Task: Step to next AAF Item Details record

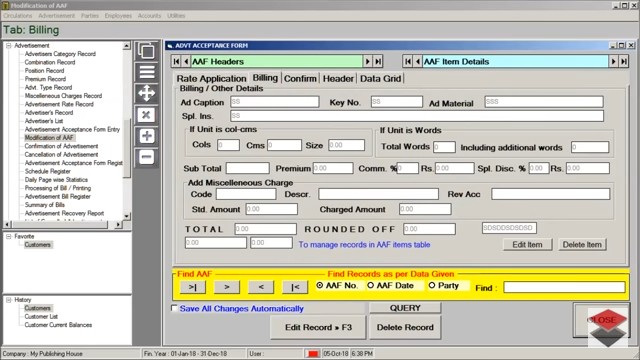Action: [x=613, y=62]
